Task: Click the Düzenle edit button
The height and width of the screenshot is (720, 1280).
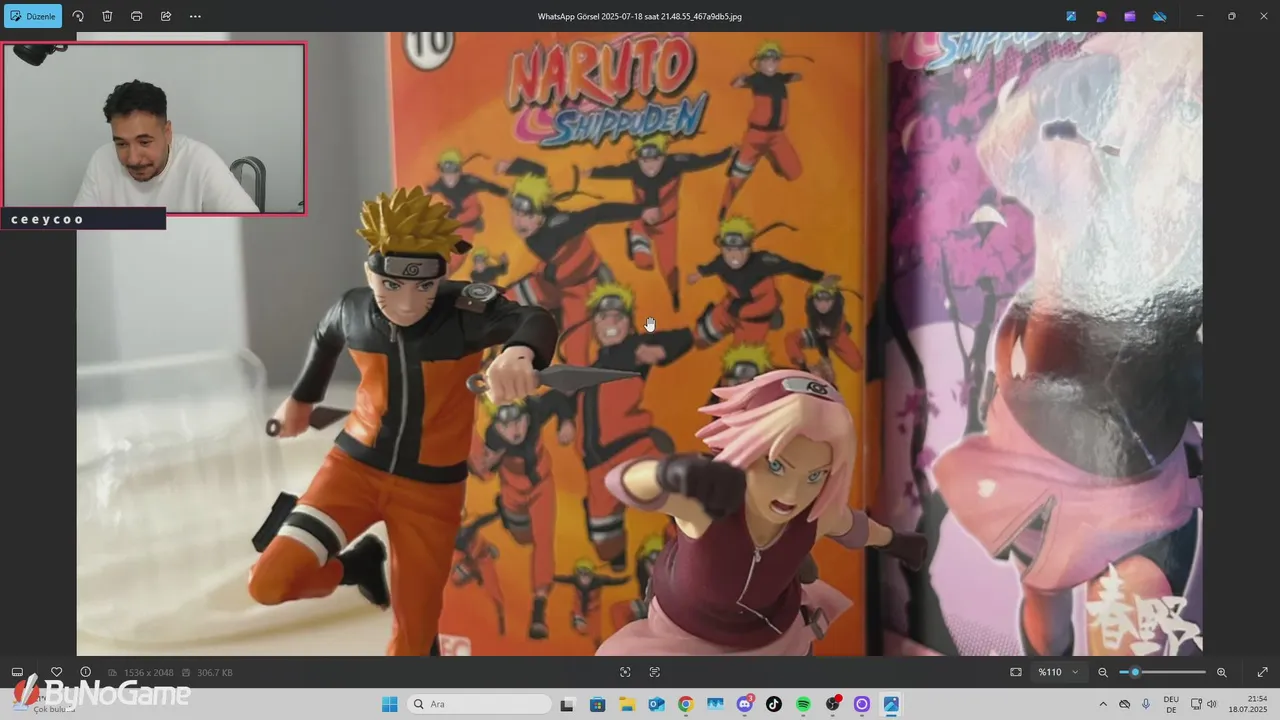Action: 33,16
